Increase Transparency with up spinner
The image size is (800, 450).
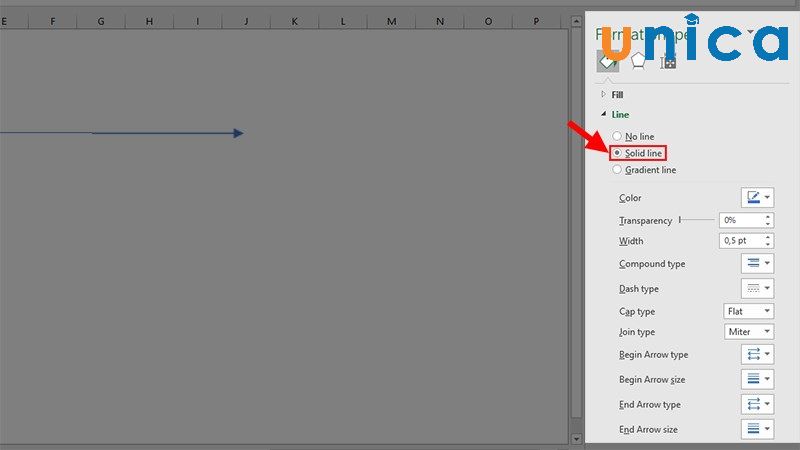[768, 217]
